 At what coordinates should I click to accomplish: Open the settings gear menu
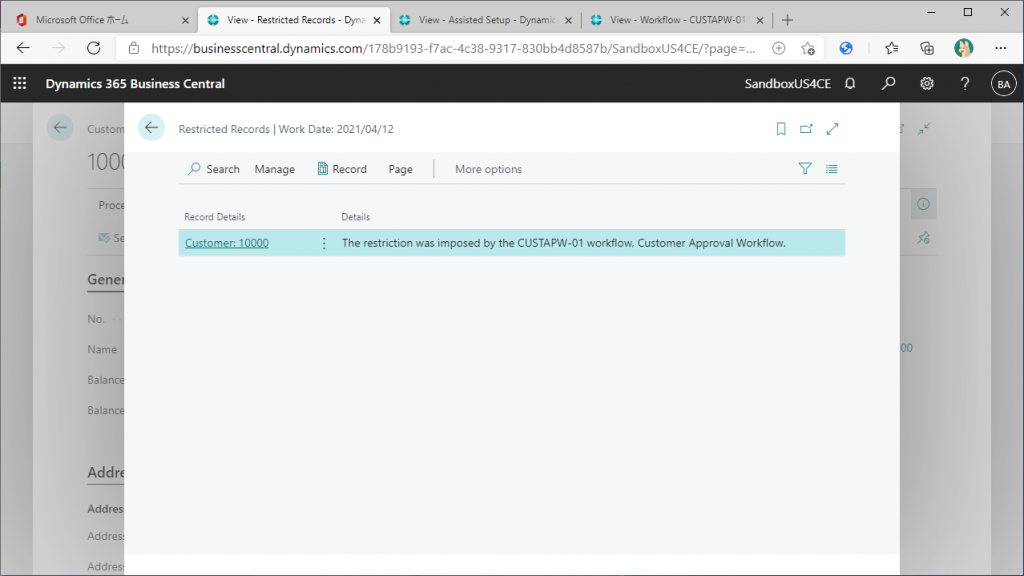point(927,84)
